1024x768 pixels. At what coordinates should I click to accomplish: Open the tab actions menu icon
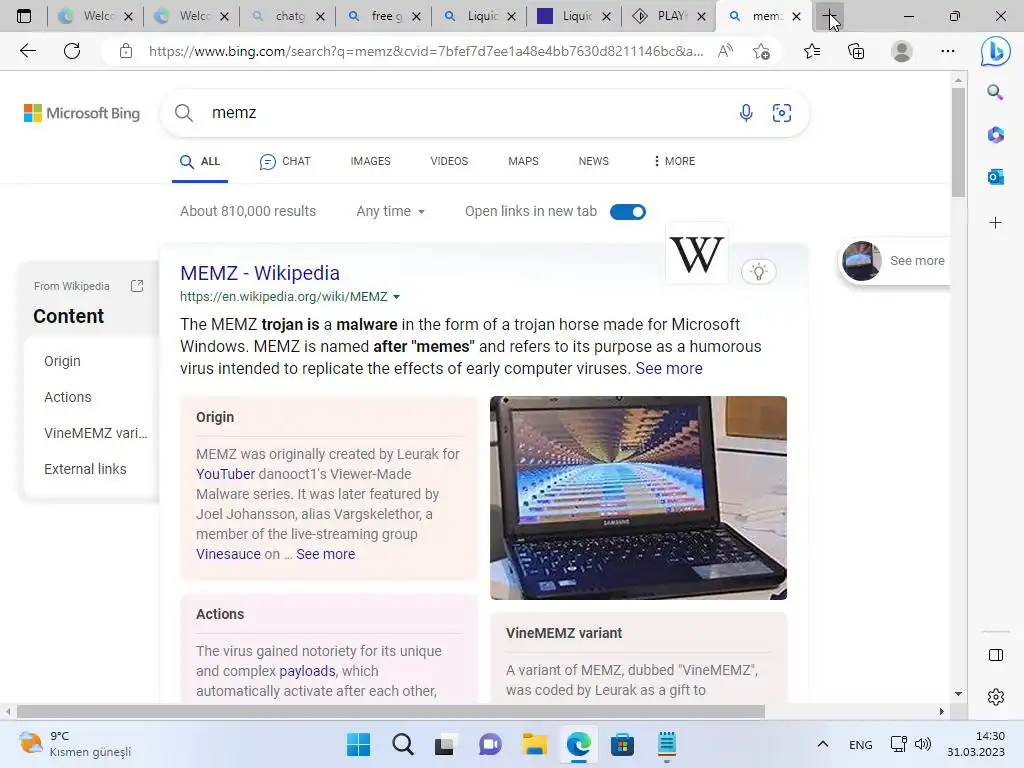click(x=24, y=16)
